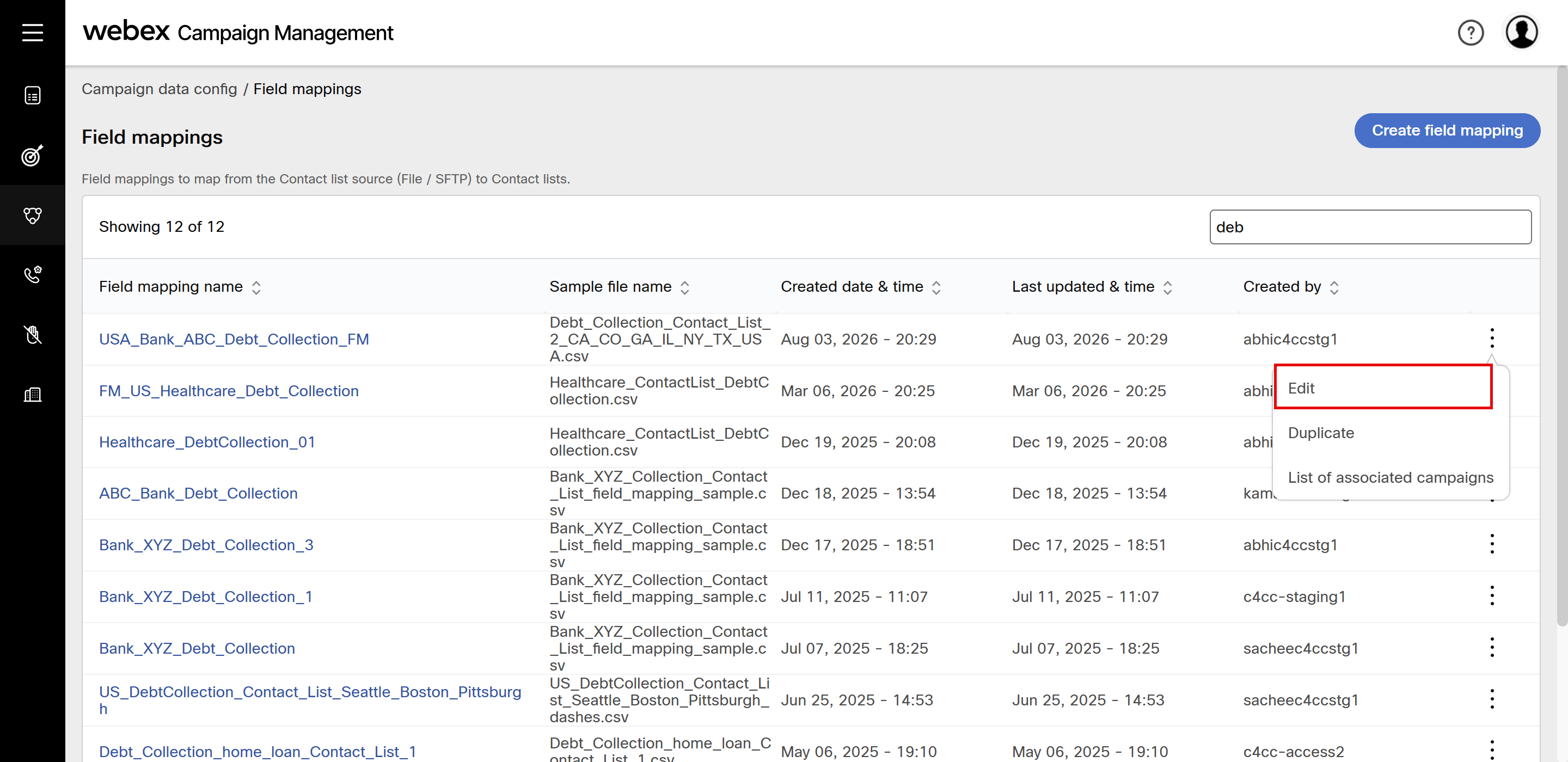1568x762 pixels.
Task: Open actions menu for USA_Bank_ABC_Debt_Collection_FM
Action: coord(1492,339)
